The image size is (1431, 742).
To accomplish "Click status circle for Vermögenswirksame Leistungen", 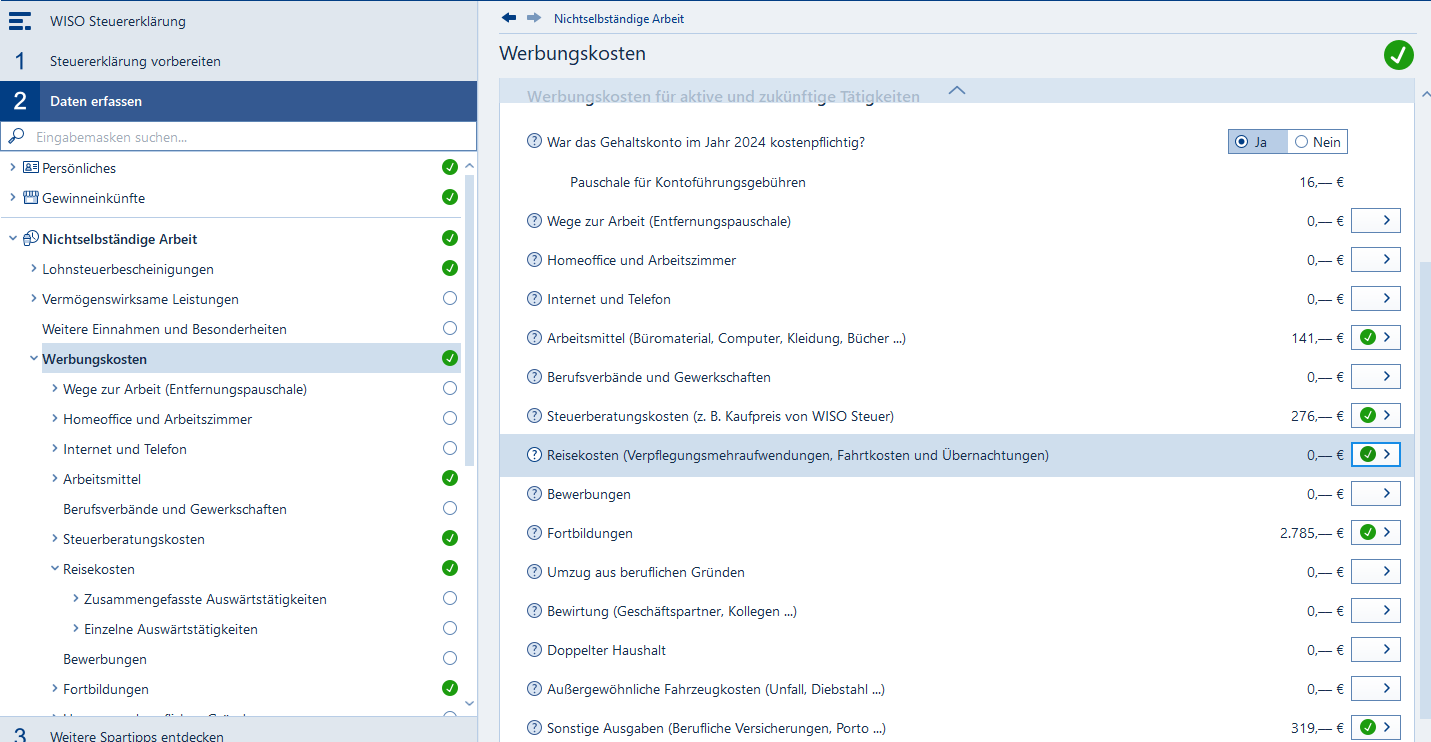I will pos(450,298).
